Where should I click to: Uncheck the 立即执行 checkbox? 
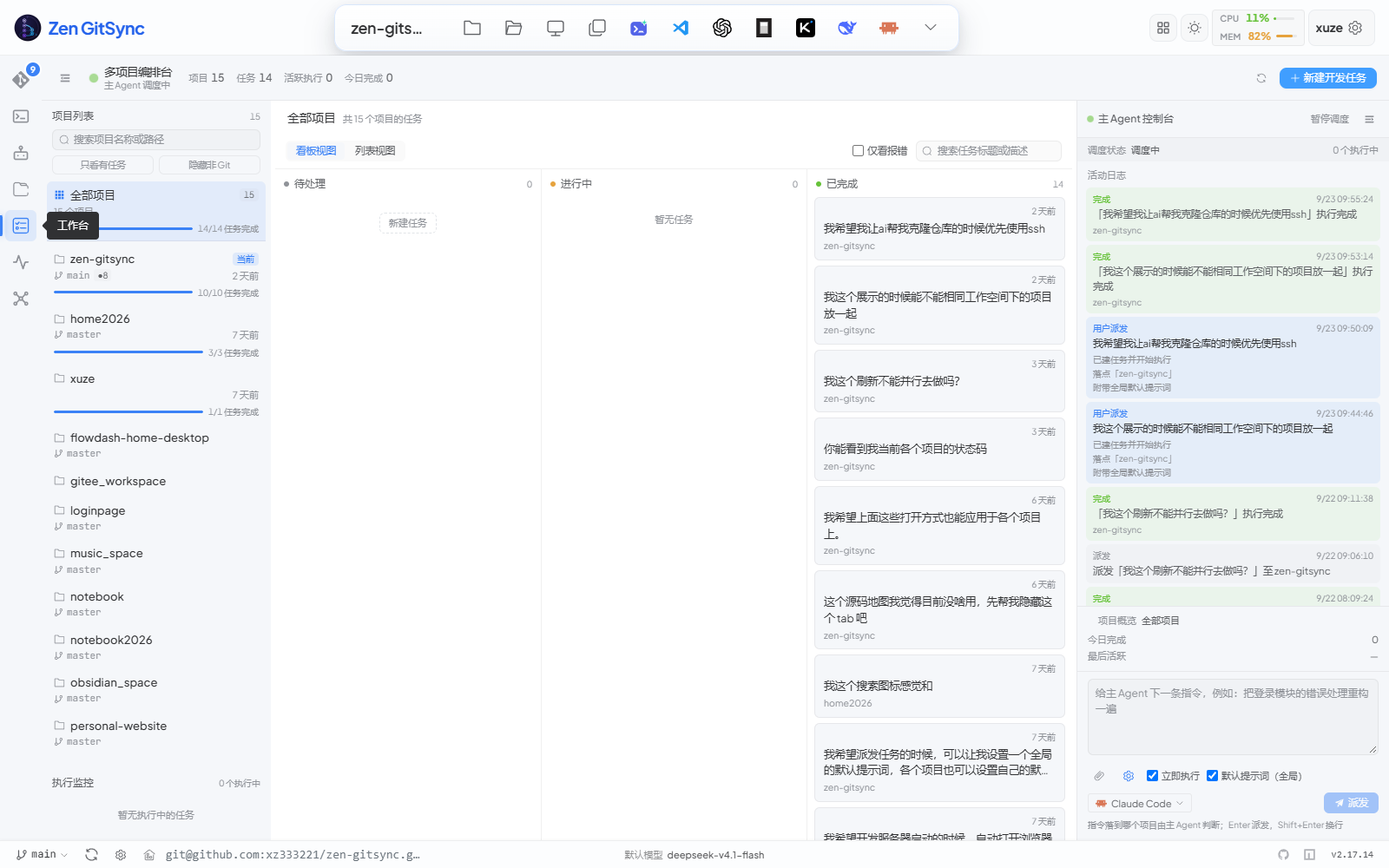(x=1153, y=776)
